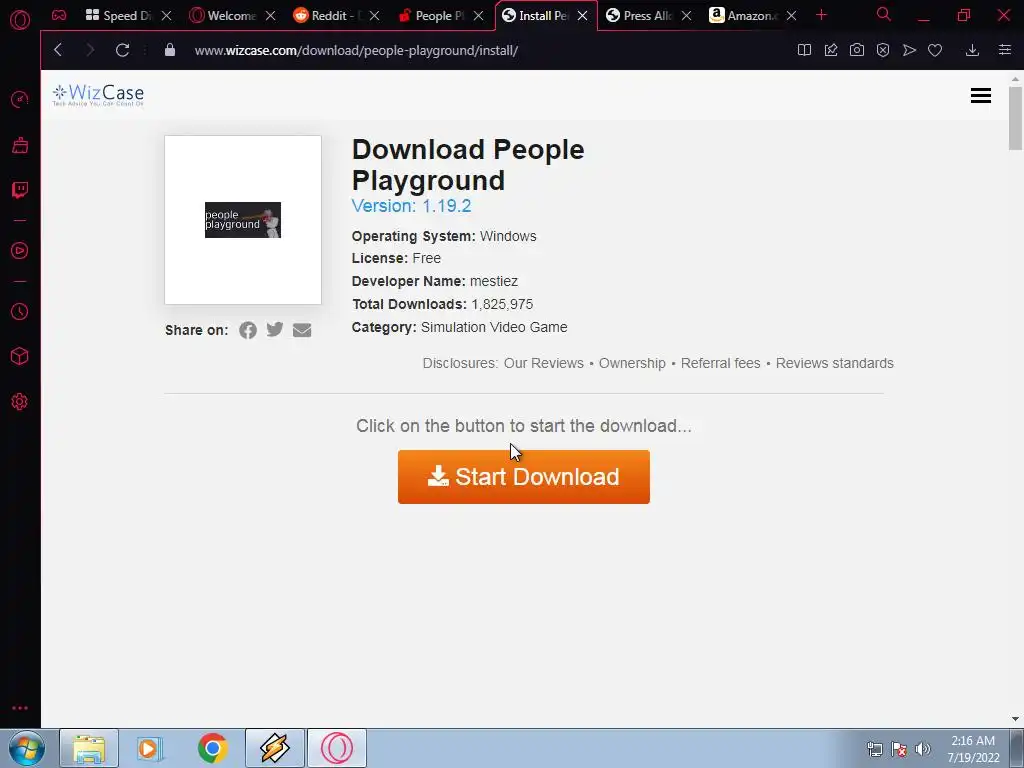Open History clock icon in sidebar
Image resolution: width=1024 pixels, height=768 pixels.
pos(20,312)
